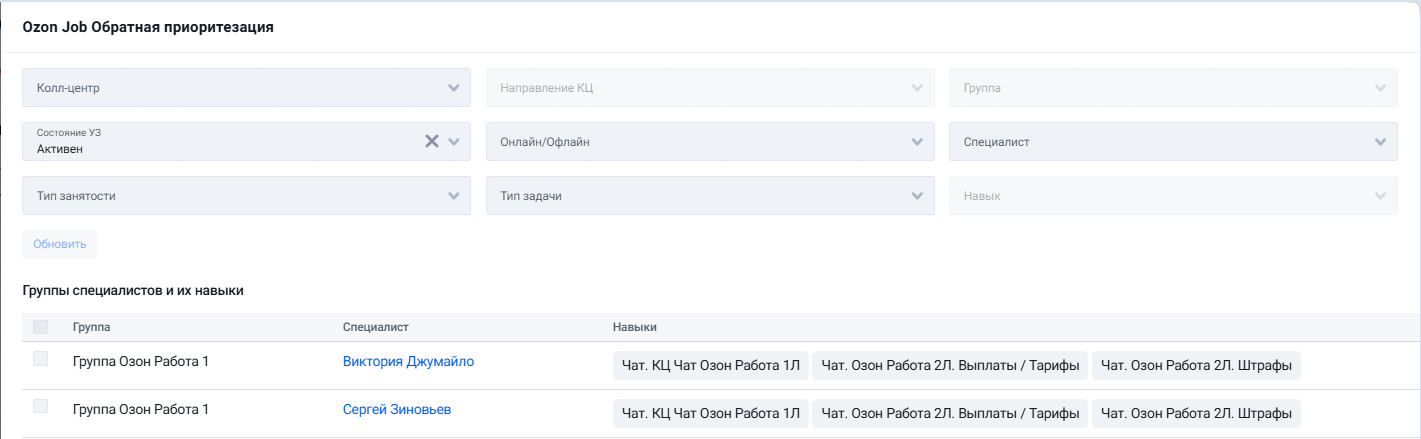
Task: Expand the Тип занятости chevron arrow
Action: (454, 195)
